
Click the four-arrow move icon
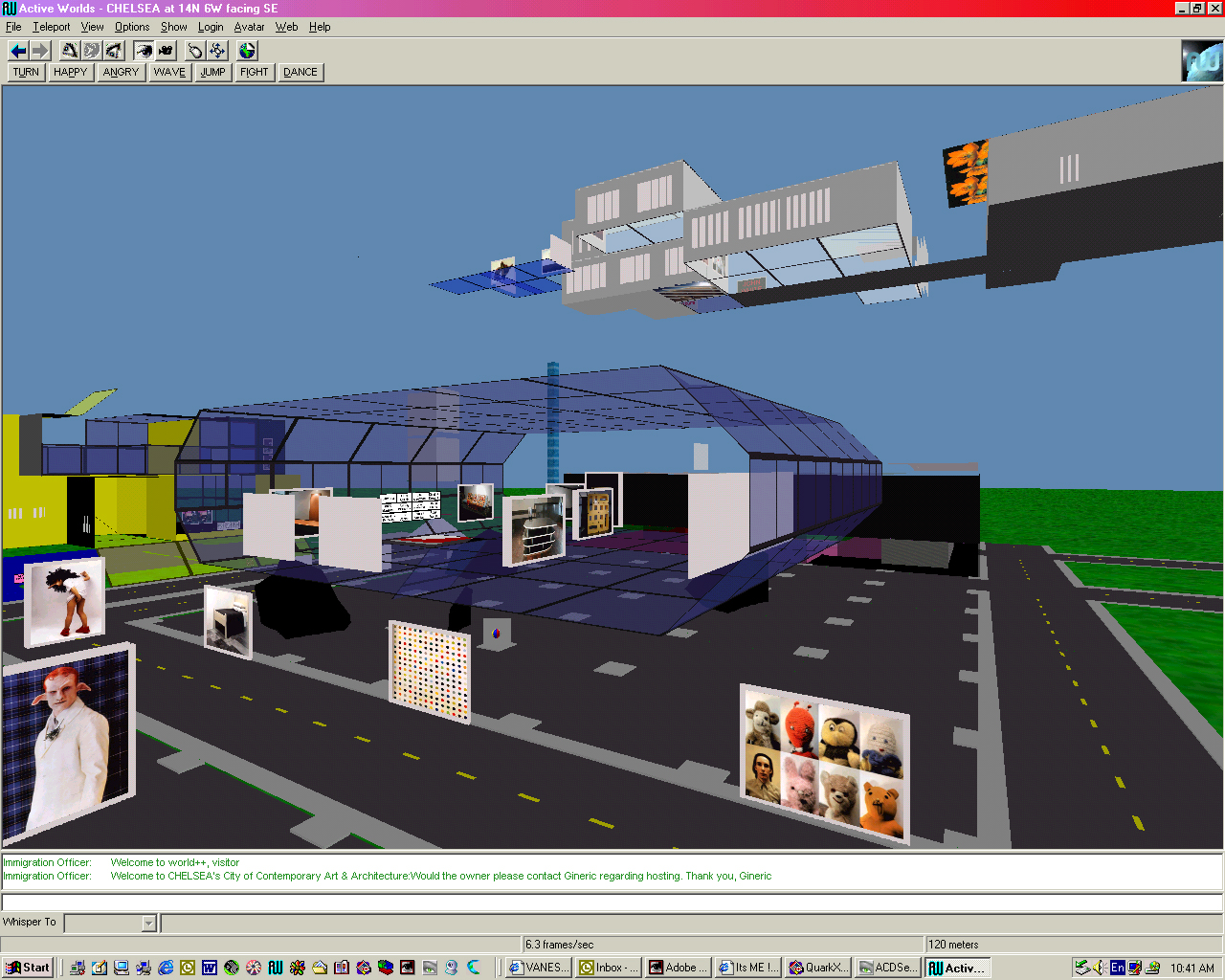218,51
